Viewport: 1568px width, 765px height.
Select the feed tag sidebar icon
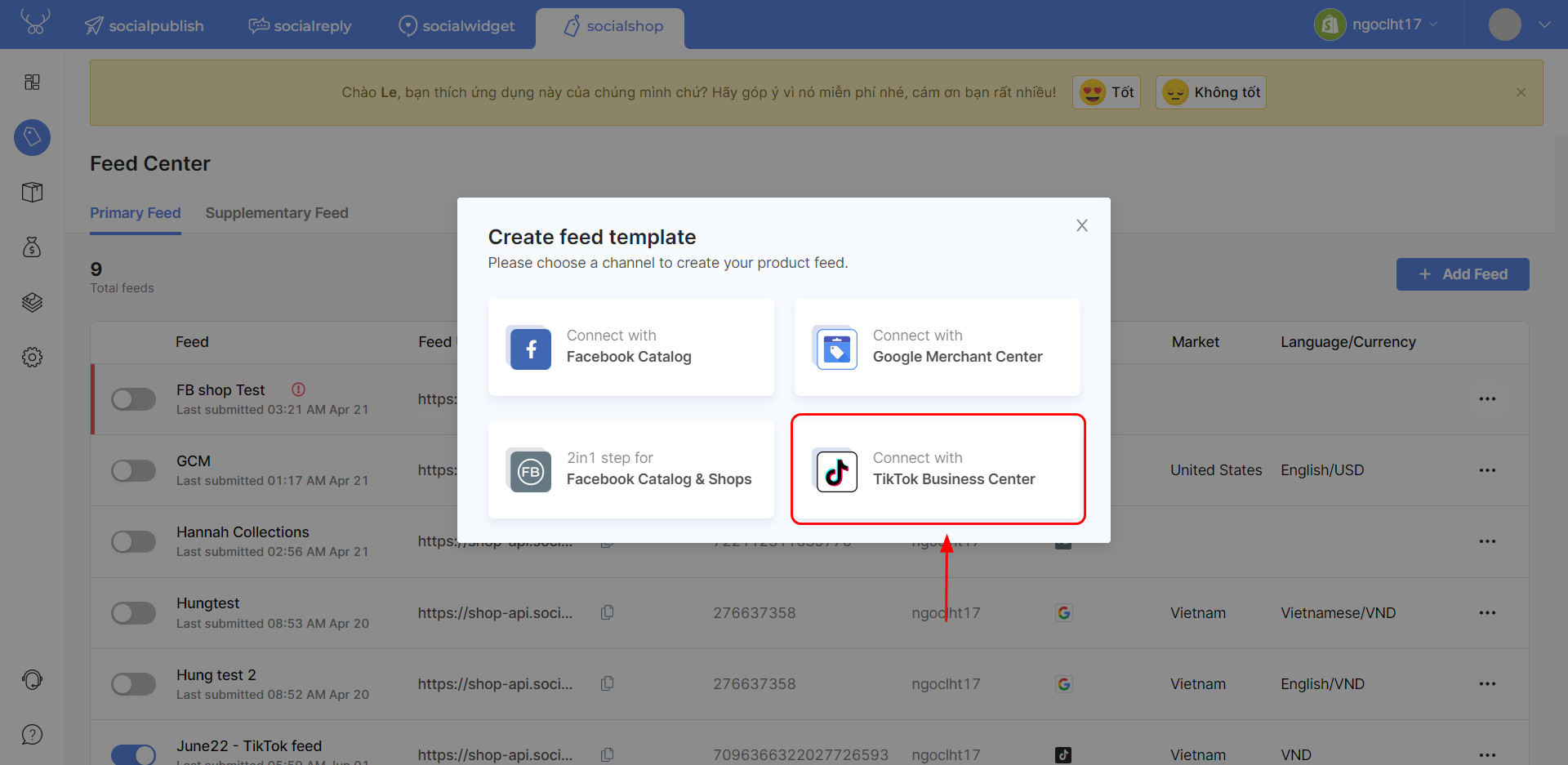(32, 137)
